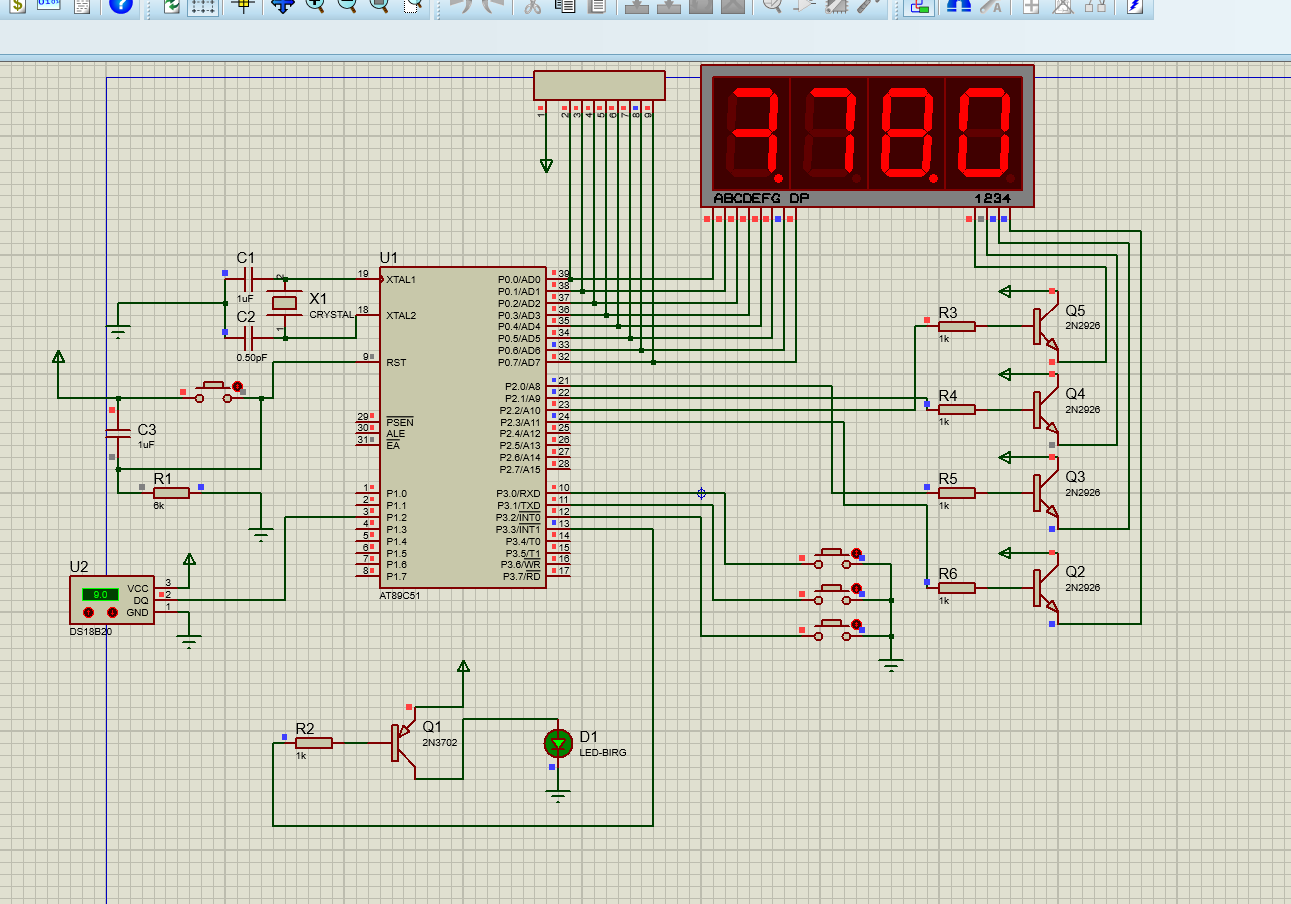The width and height of the screenshot is (1291, 904).
Task: Select capacitor C1 symbol
Action: (x=248, y=279)
